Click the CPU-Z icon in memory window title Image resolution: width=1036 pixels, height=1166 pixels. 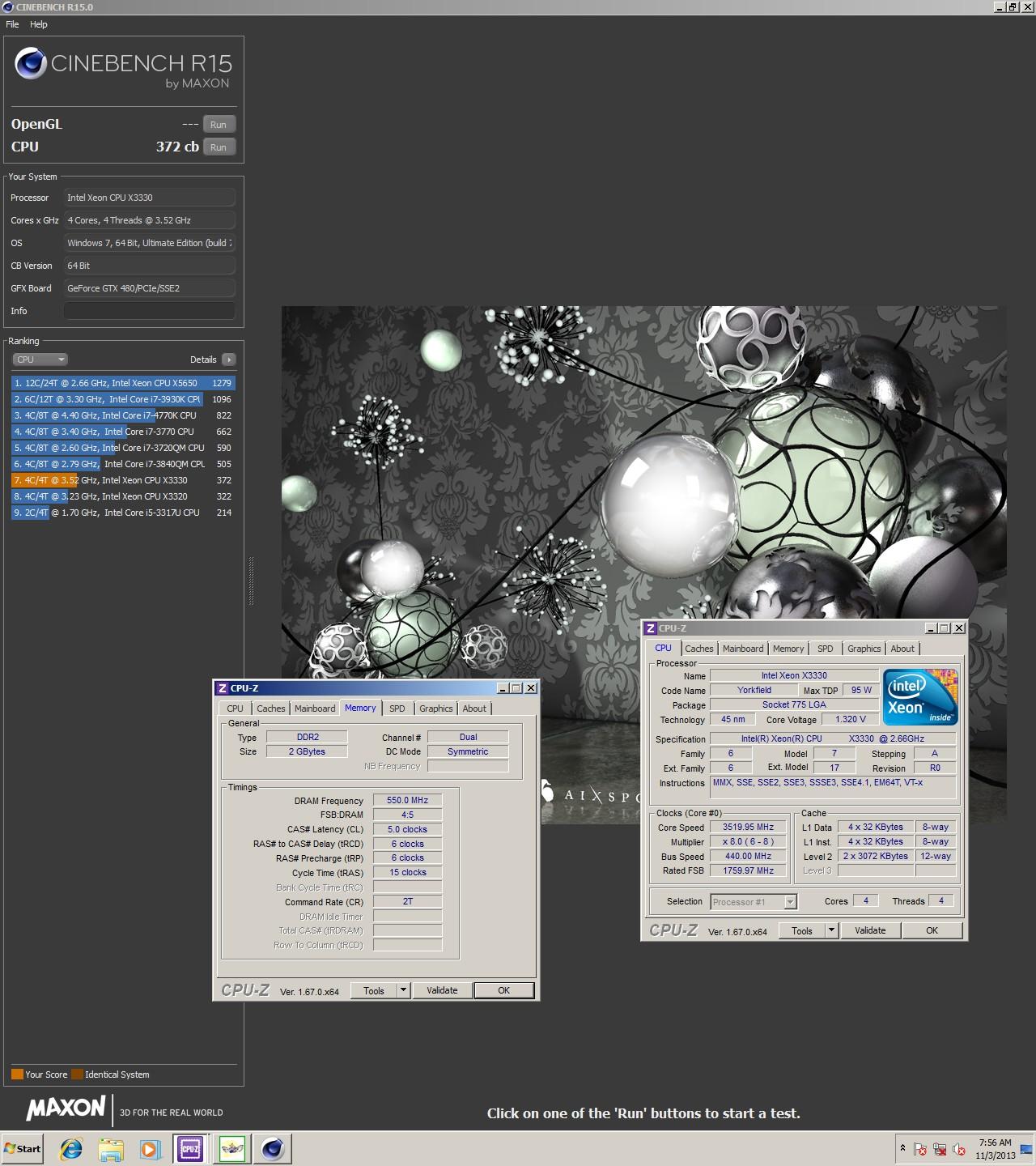(x=222, y=688)
